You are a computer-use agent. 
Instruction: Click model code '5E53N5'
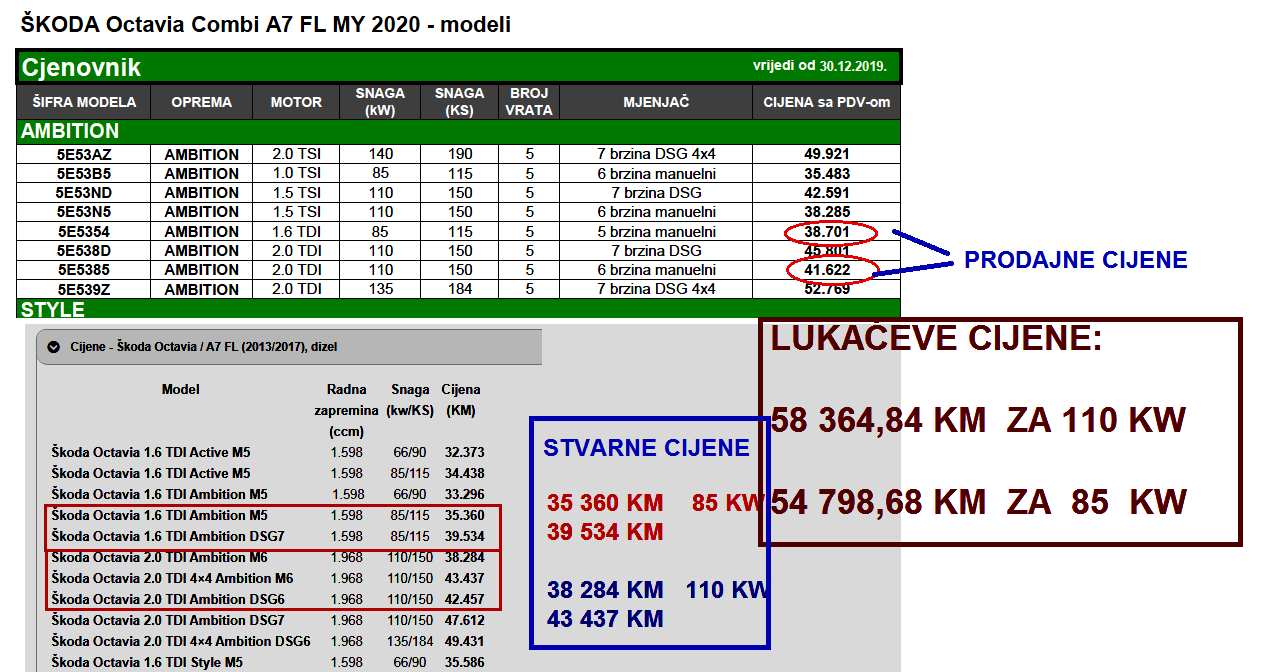click(84, 212)
